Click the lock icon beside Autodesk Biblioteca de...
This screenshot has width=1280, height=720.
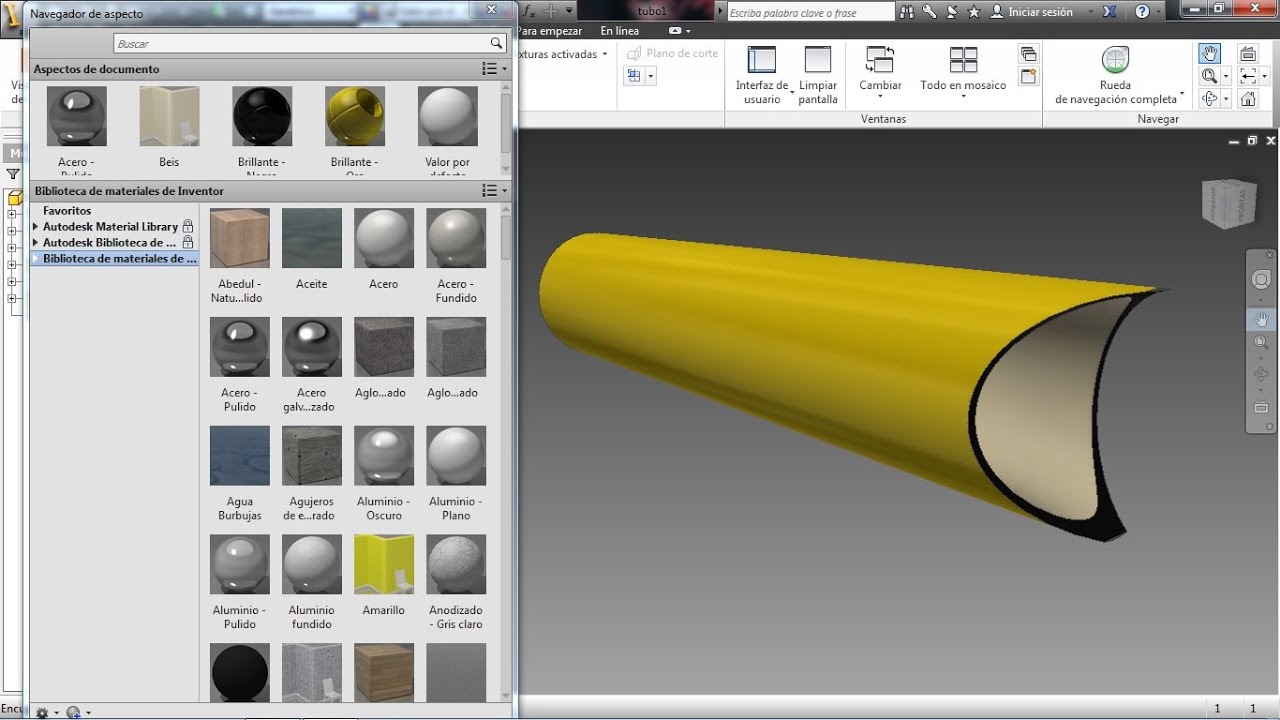click(188, 243)
